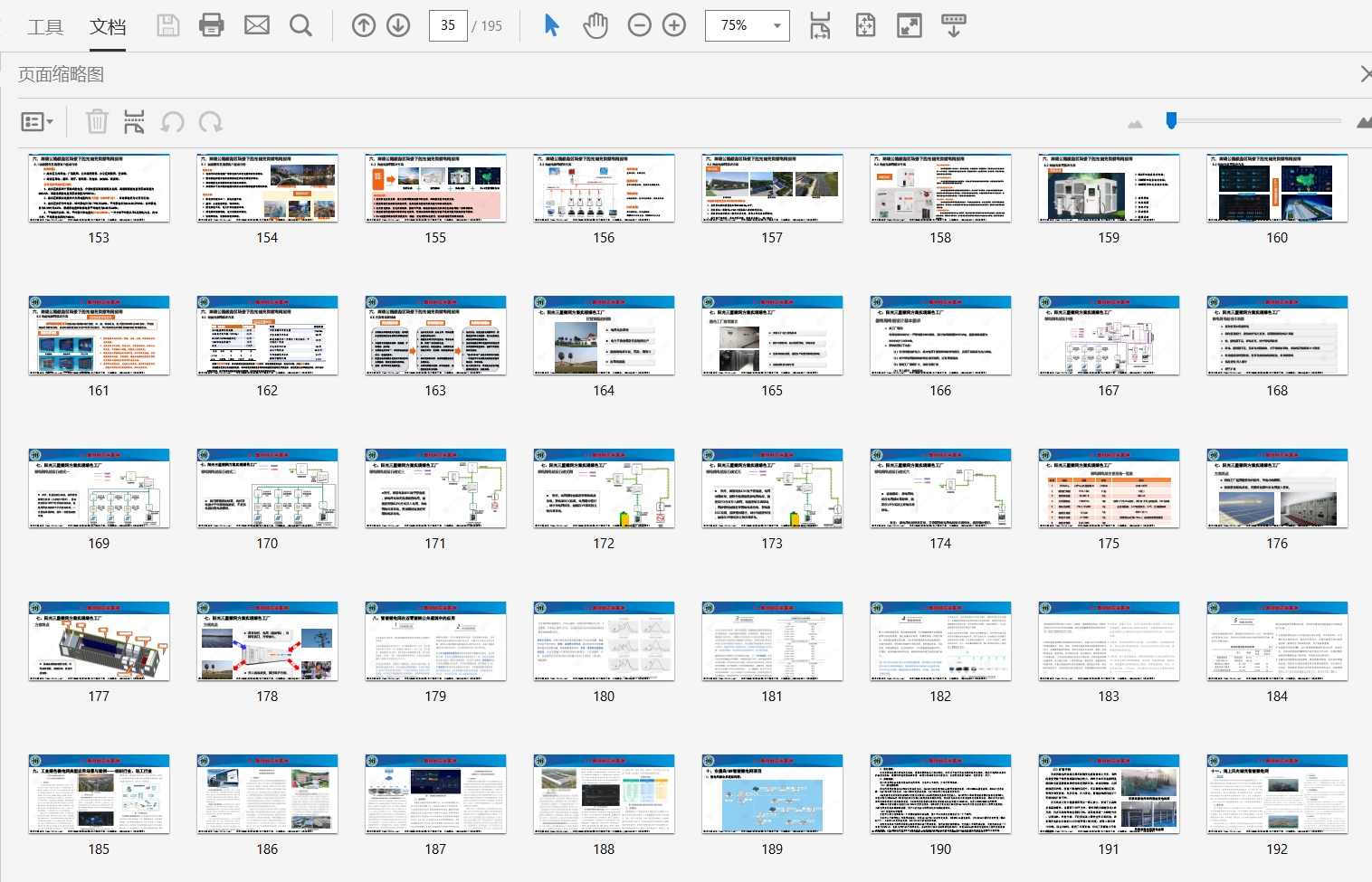The image size is (1372, 882).
Task: Choose page thumbnail 172
Action: pyautogui.click(x=604, y=488)
